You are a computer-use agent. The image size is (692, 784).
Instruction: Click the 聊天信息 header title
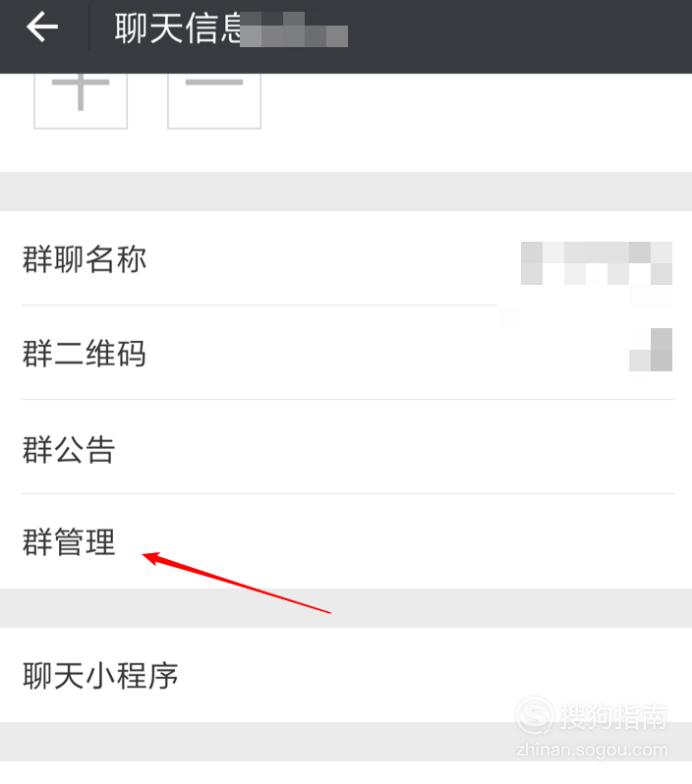[x=179, y=28]
